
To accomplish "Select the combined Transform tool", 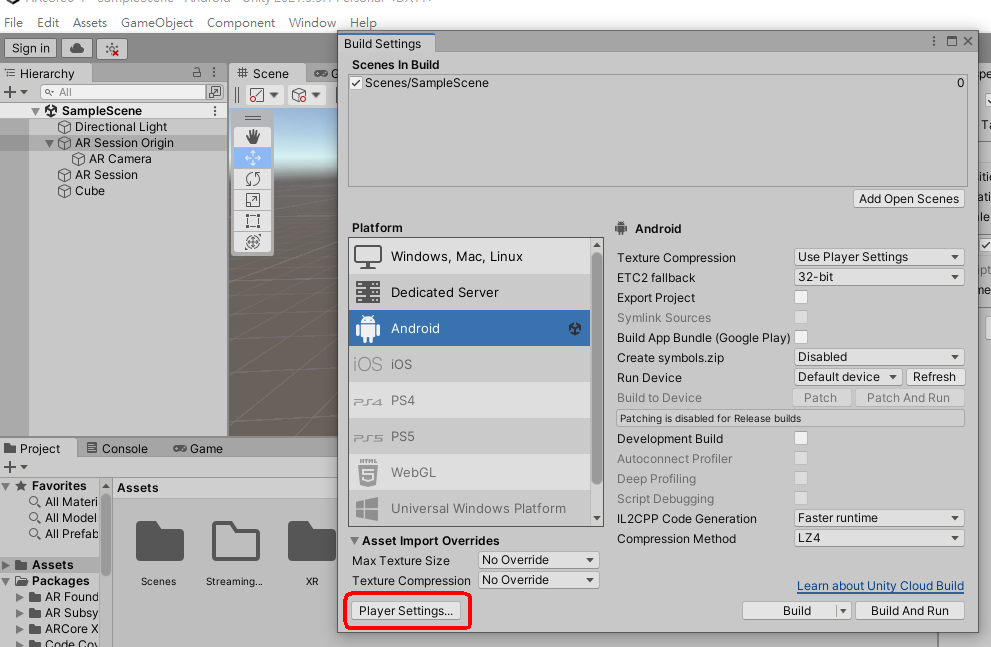I will (x=253, y=242).
